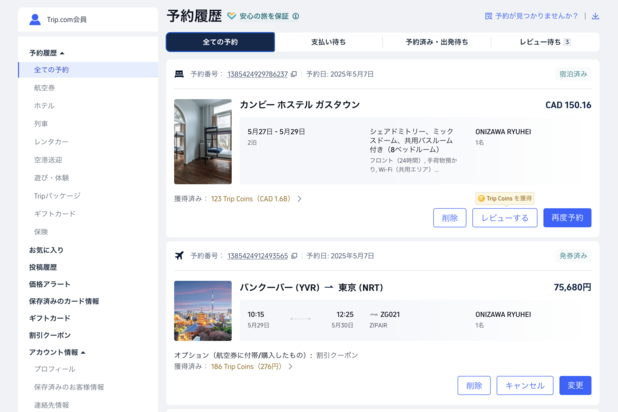Switch to the 支払い待ち tab
This screenshot has height=412, width=618.
328,42
